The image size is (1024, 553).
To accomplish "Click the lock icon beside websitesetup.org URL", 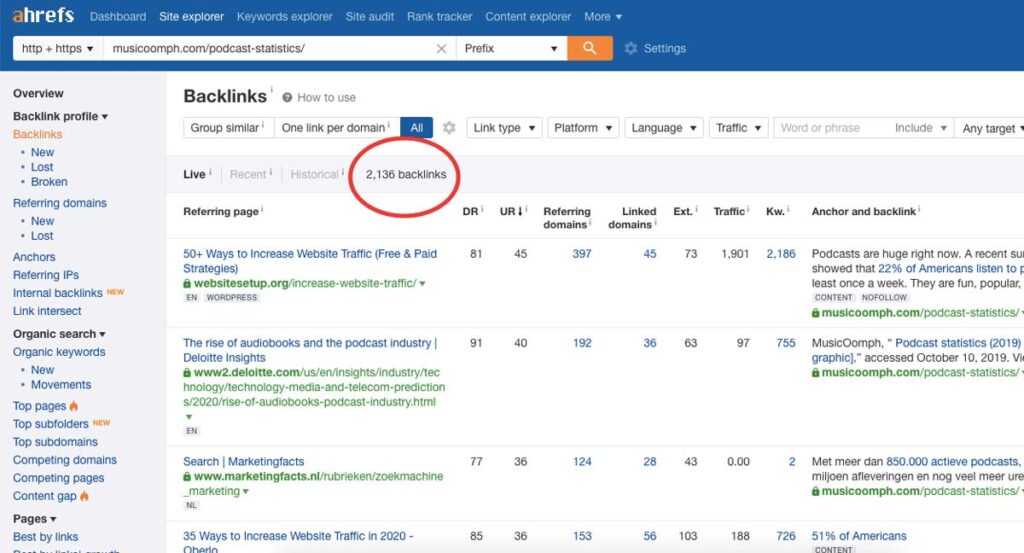I will [x=187, y=283].
